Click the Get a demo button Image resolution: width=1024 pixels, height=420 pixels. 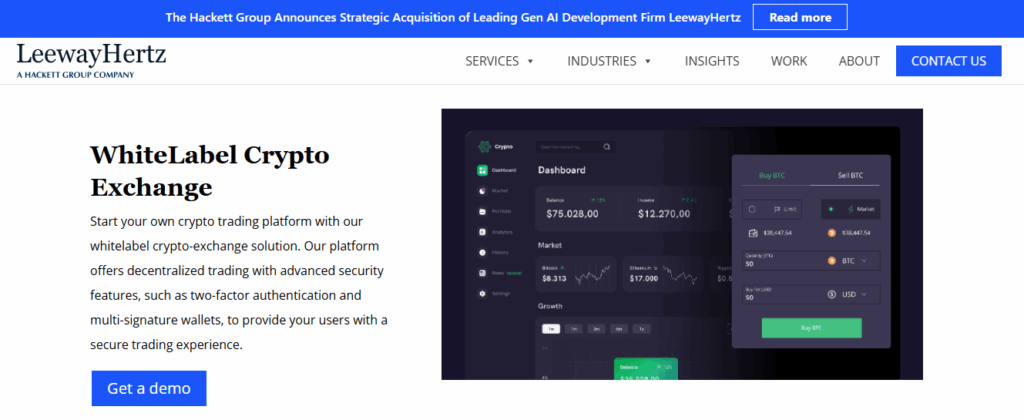(x=149, y=388)
